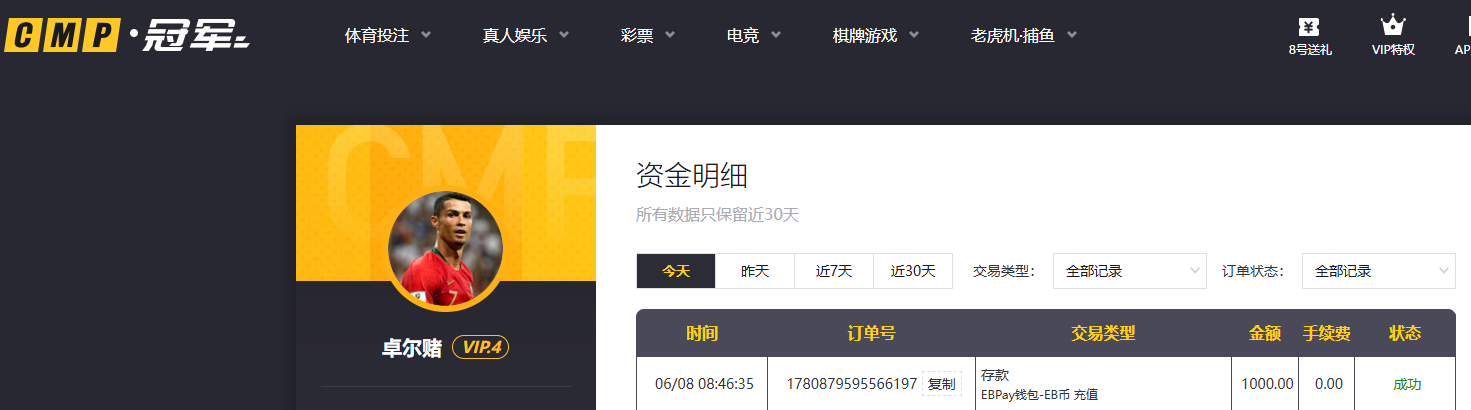Image resolution: width=1471 pixels, height=410 pixels.
Task: Select the 今天 date filter tab
Action: (x=676, y=271)
